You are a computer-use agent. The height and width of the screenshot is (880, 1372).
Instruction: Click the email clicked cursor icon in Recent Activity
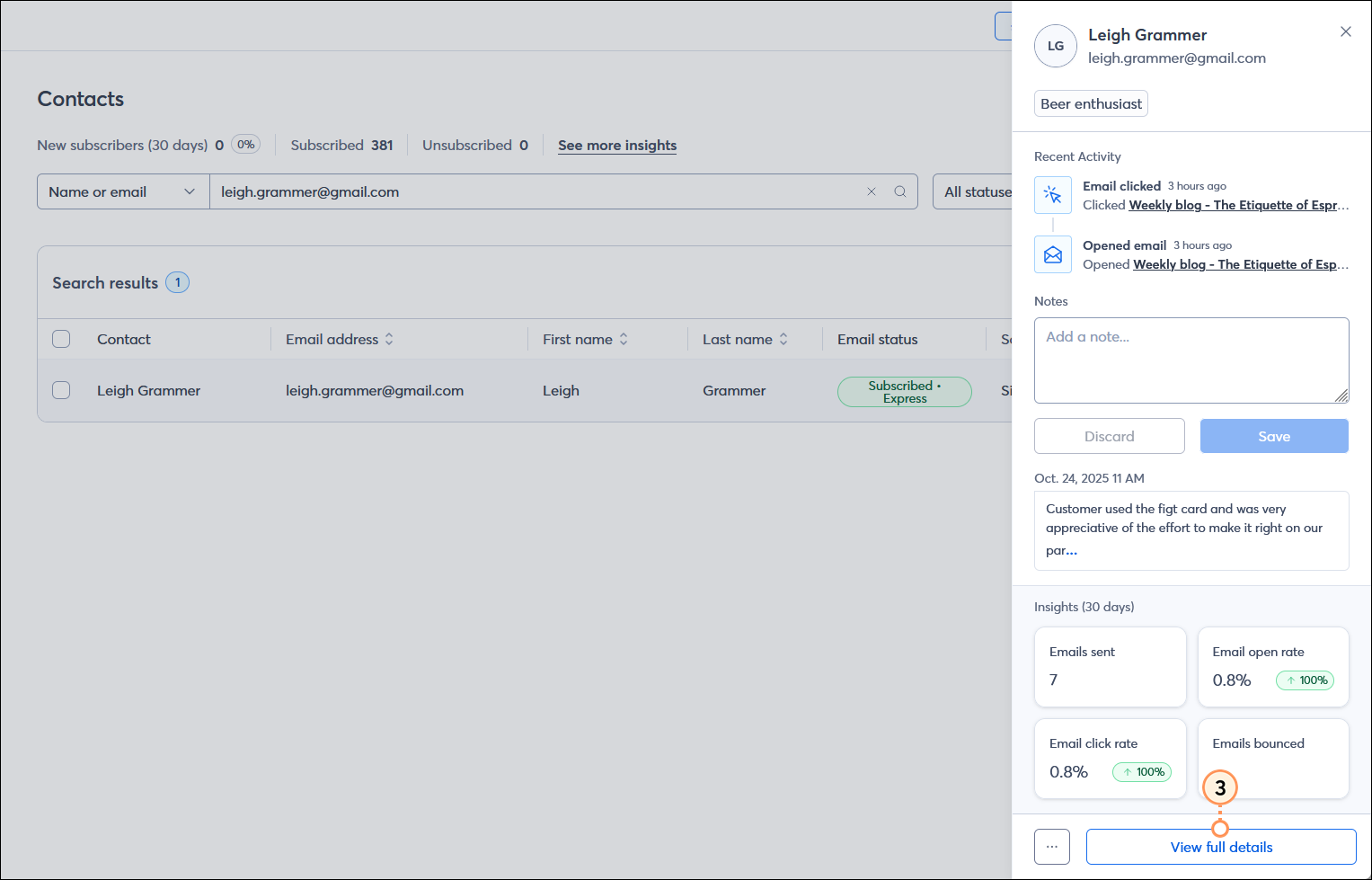(x=1052, y=194)
